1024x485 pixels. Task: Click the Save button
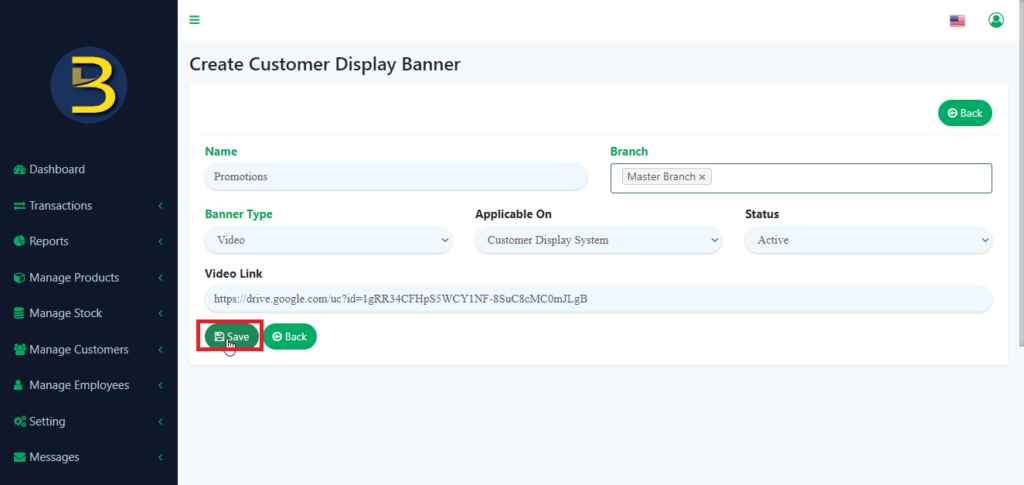pos(232,337)
